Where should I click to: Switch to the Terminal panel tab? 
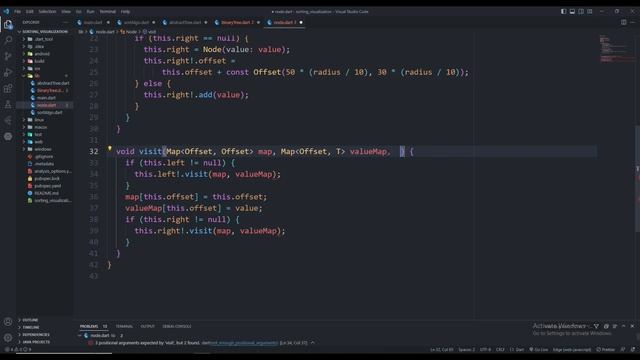124,326
